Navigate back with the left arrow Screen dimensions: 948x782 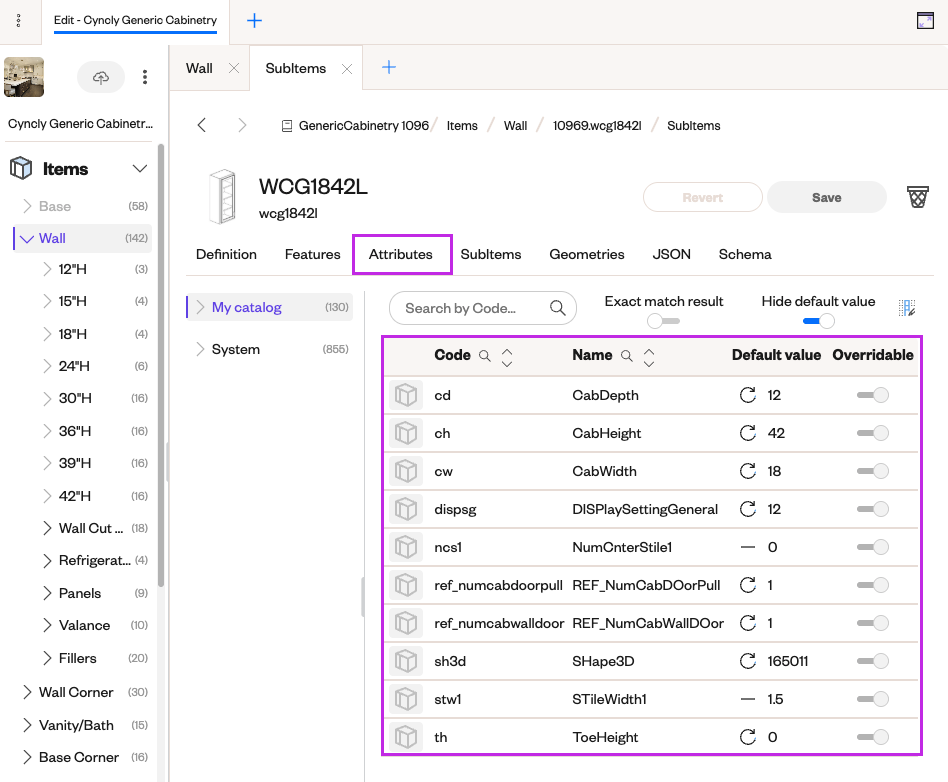[x=202, y=125]
